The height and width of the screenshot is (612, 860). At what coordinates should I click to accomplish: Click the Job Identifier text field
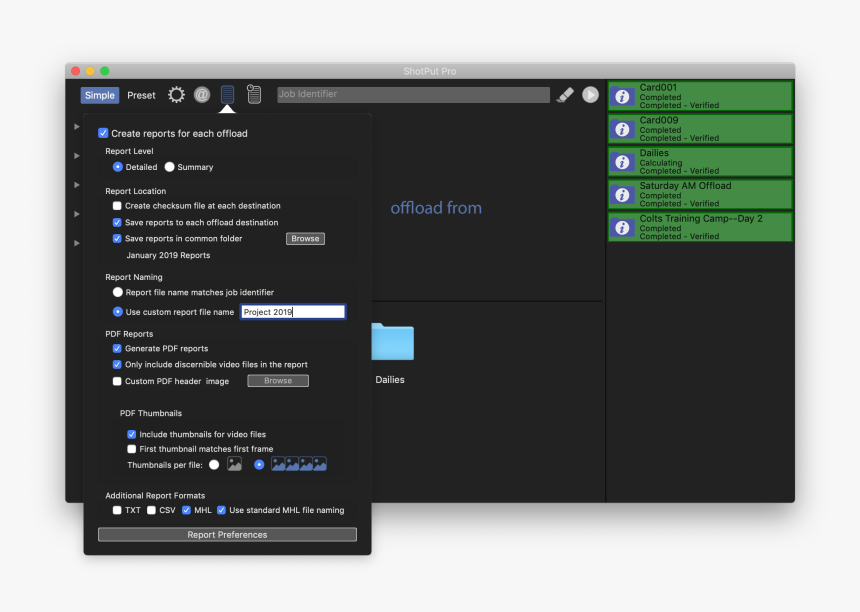pos(413,95)
